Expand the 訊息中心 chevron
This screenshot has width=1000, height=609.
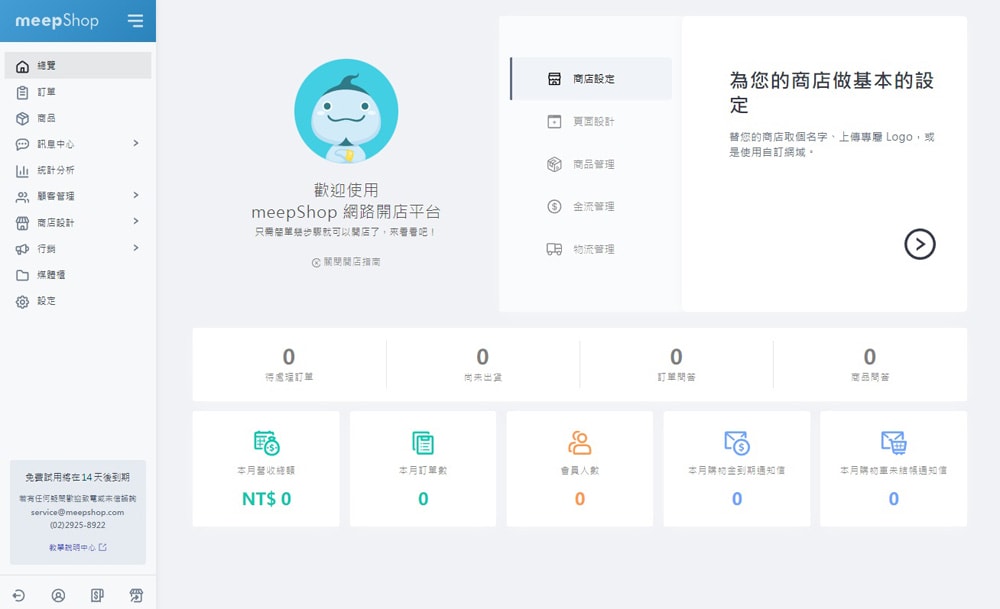(136, 143)
